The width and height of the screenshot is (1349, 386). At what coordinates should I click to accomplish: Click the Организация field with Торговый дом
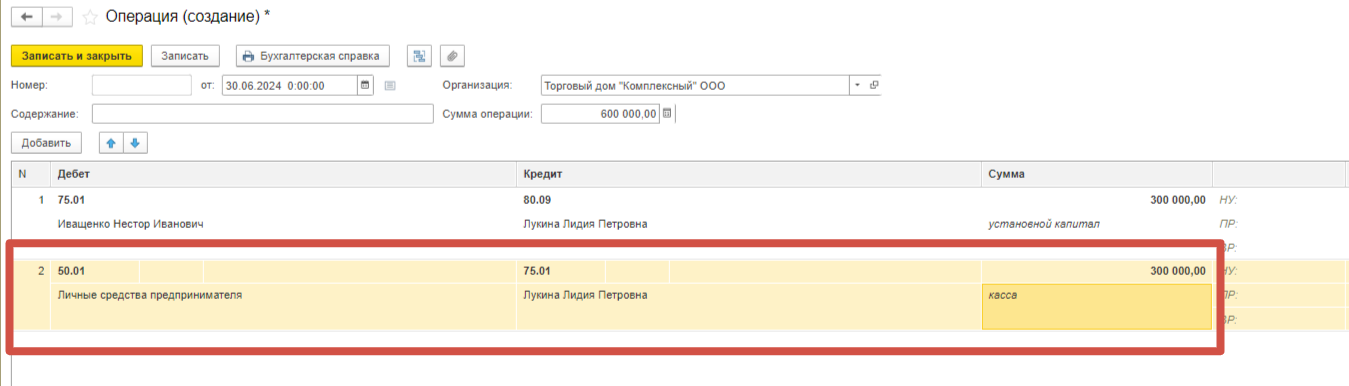tap(695, 86)
